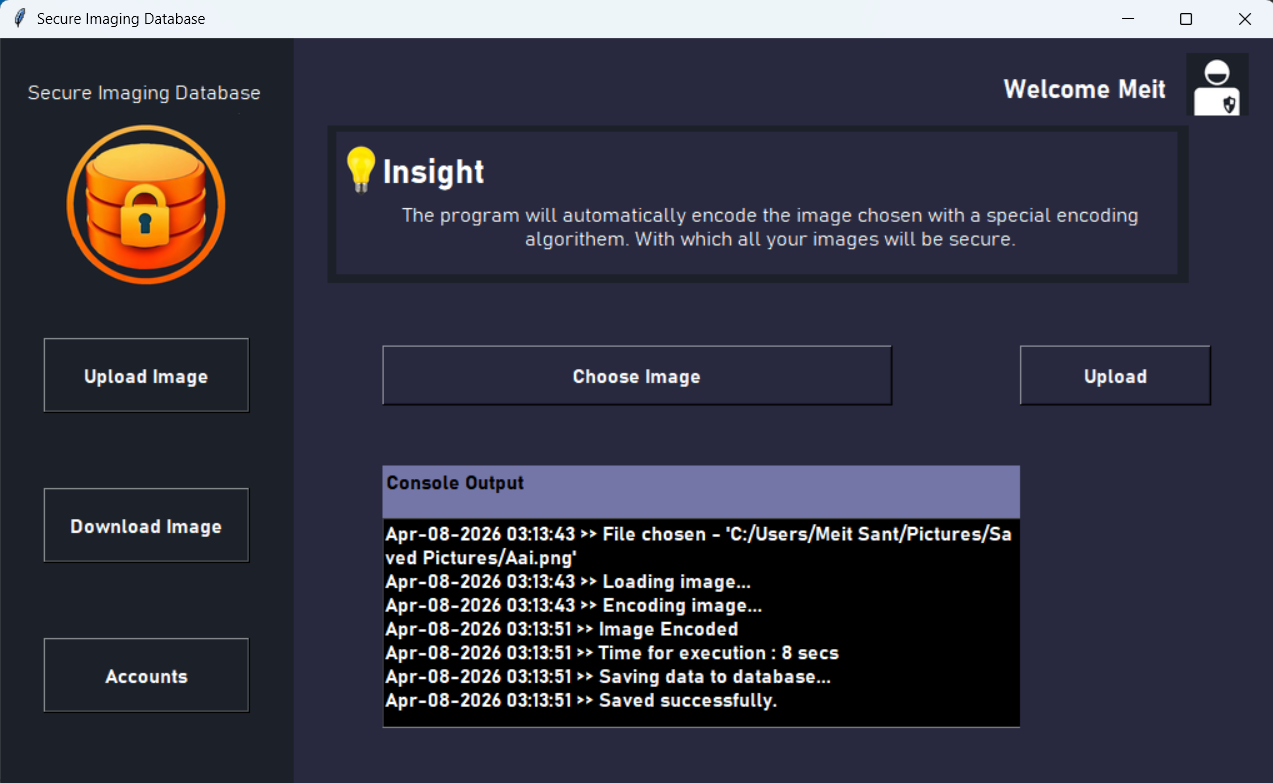This screenshot has width=1273, height=783.
Task: Click the window title in title bar
Action: (121, 19)
